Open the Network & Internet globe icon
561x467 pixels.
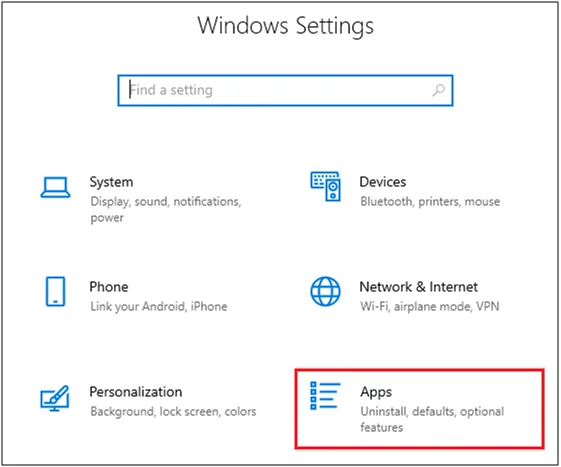325,291
